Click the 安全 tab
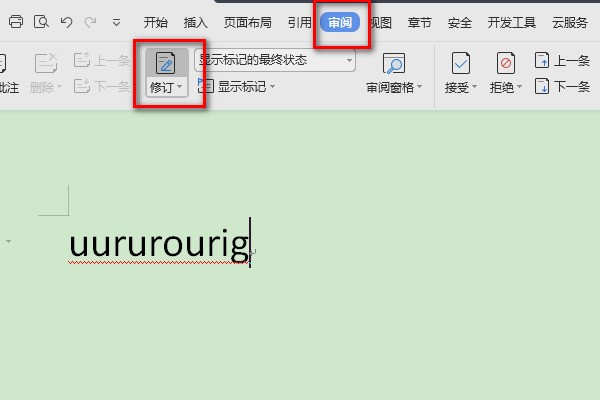 (x=460, y=22)
